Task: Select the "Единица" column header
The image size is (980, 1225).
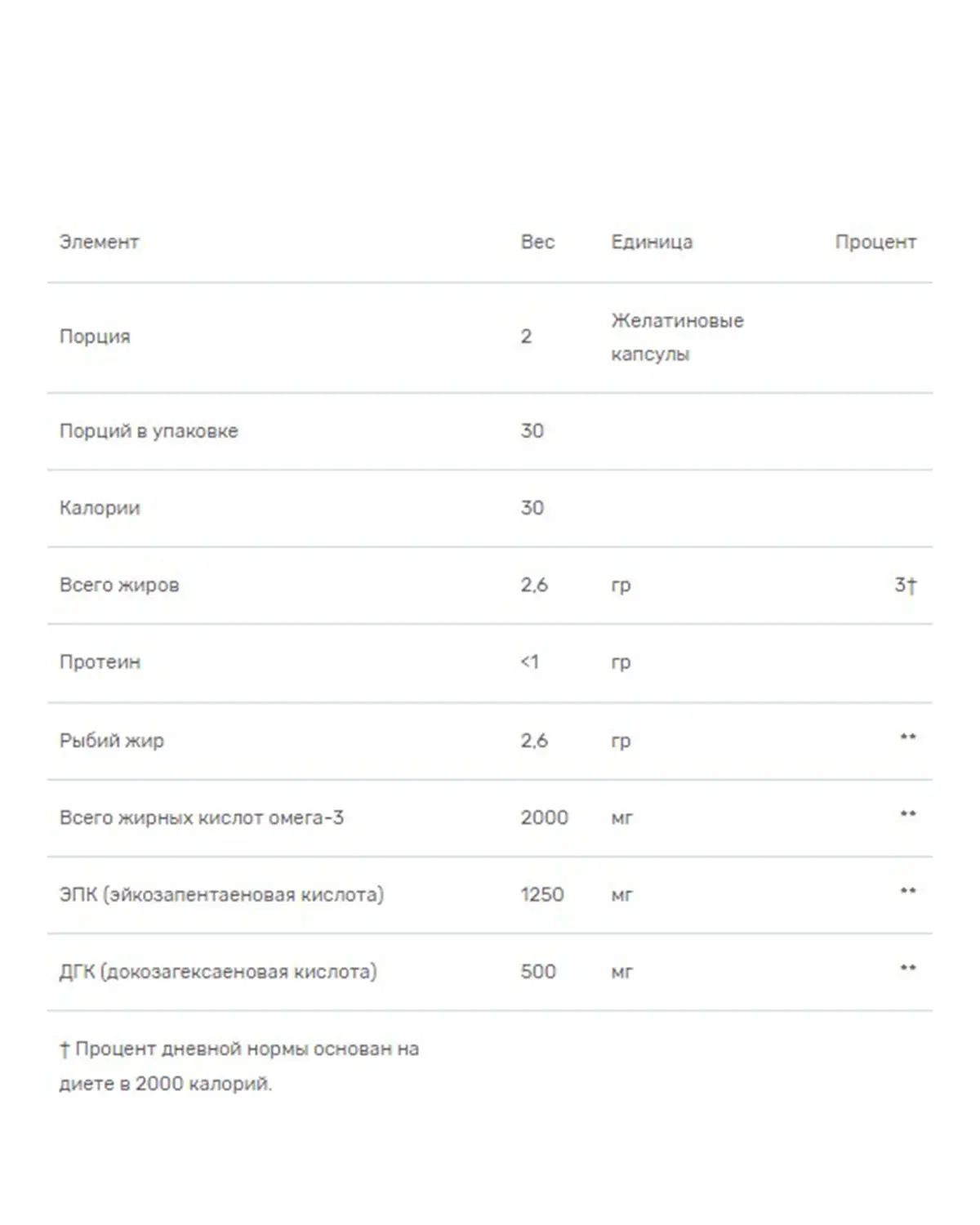Action: [652, 242]
